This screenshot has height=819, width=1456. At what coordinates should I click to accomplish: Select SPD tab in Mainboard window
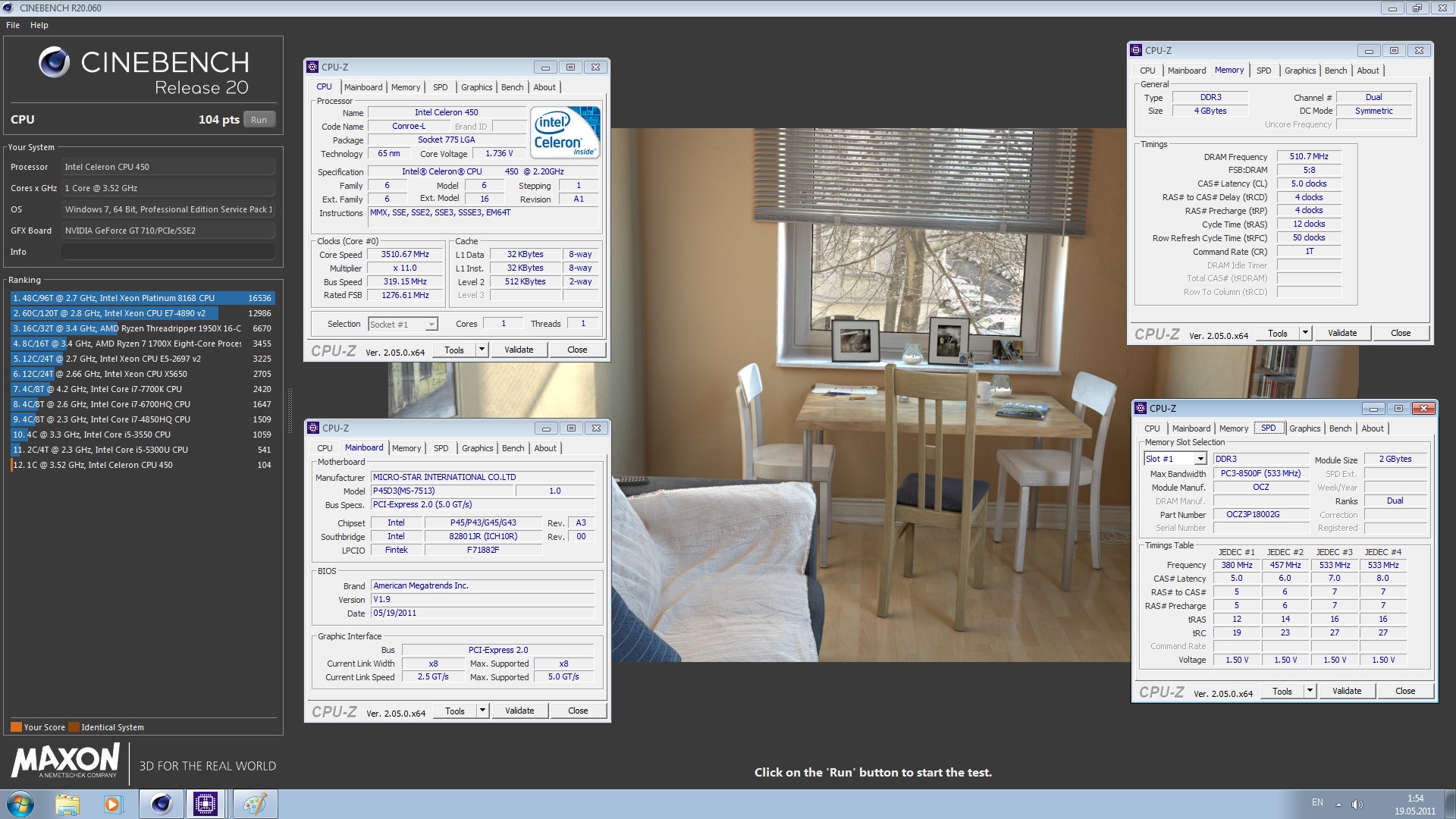pos(441,448)
